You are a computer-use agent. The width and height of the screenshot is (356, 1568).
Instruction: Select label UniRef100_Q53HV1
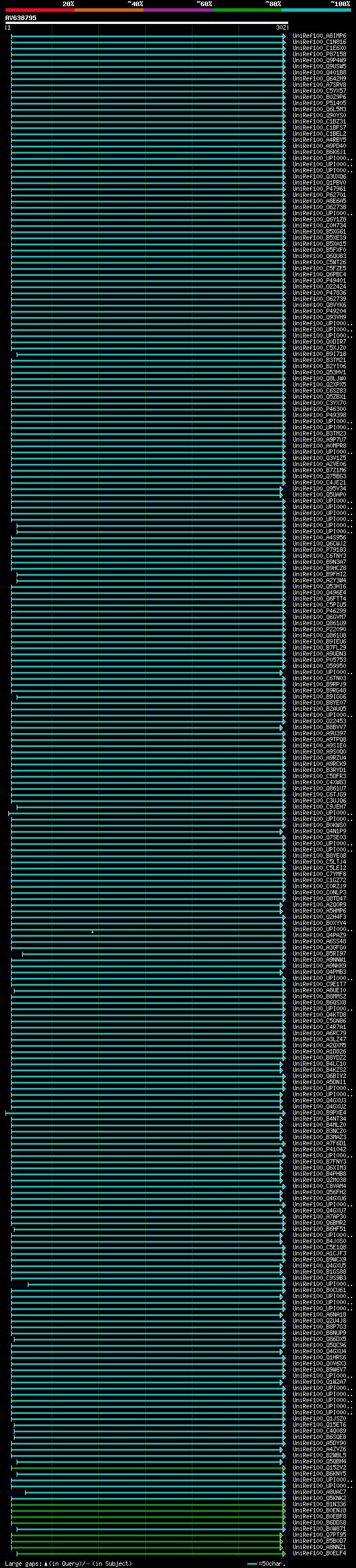(319, 373)
